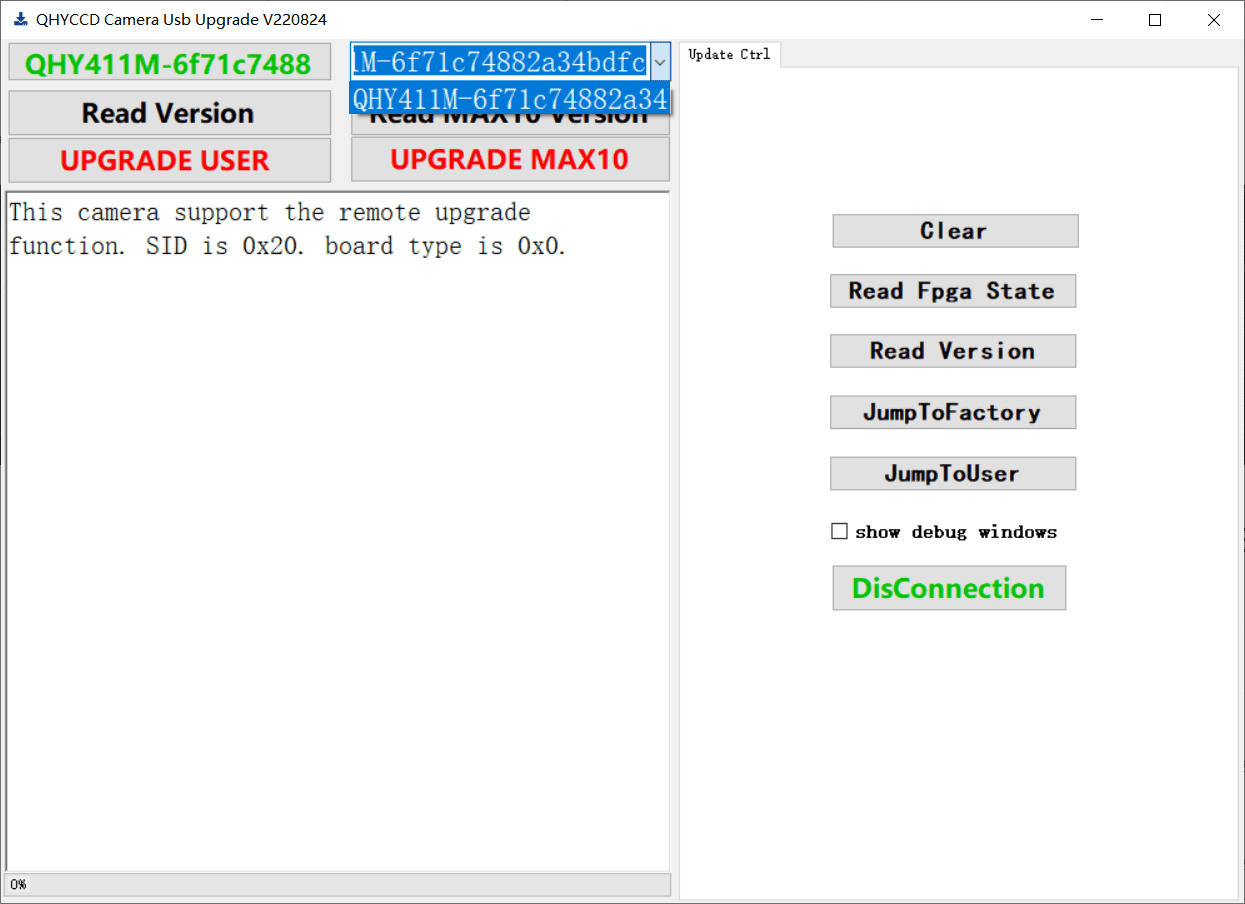Click the left Read Version button
This screenshot has width=1245, height=904.
[169, 113]
